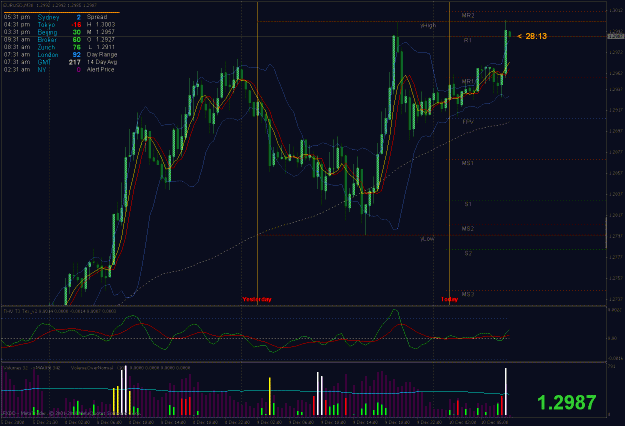Screen dimensions: 625x426
Task: Click the candle countdown timer 28:13
Action: pos(536,36)
